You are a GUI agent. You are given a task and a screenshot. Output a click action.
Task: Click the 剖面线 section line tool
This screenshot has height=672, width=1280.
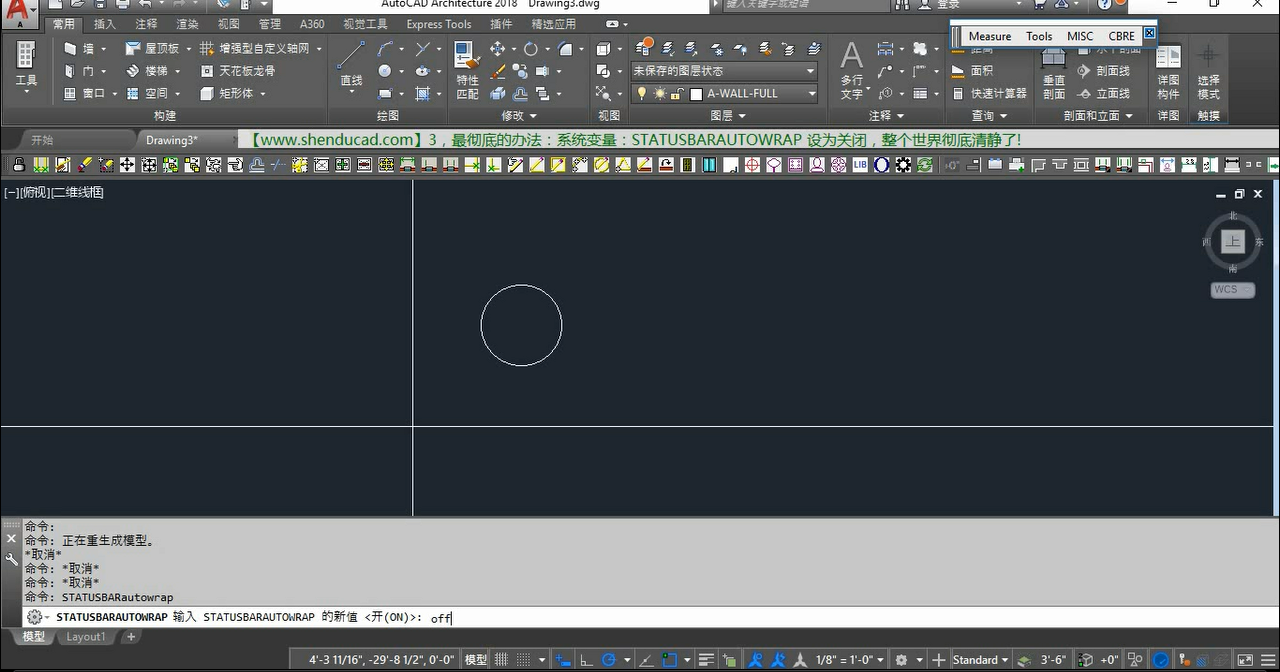click(1103, 71)
